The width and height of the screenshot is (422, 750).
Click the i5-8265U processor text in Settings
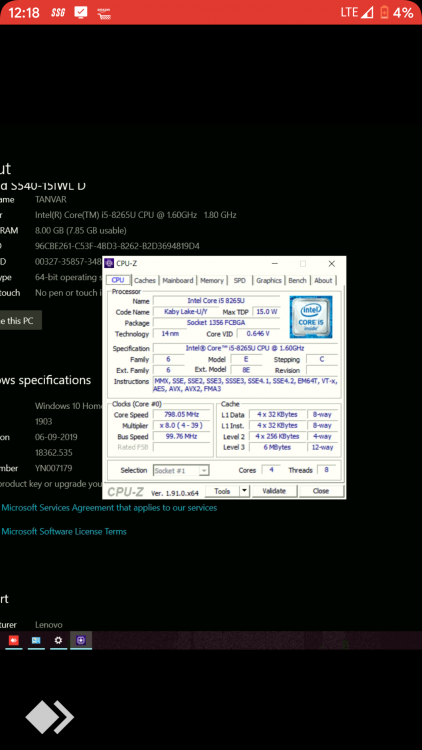pos(135,215)
